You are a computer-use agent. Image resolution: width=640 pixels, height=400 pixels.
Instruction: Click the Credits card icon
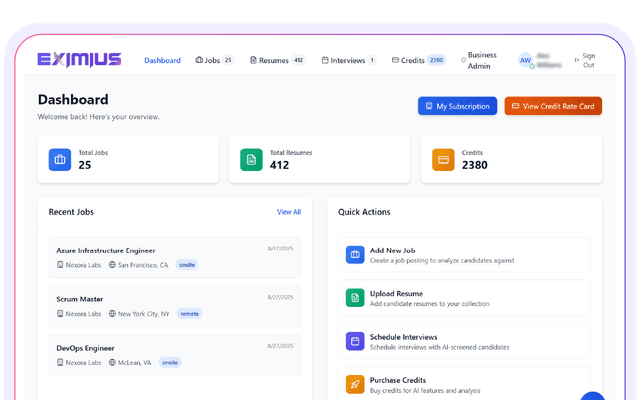point(443,160)
